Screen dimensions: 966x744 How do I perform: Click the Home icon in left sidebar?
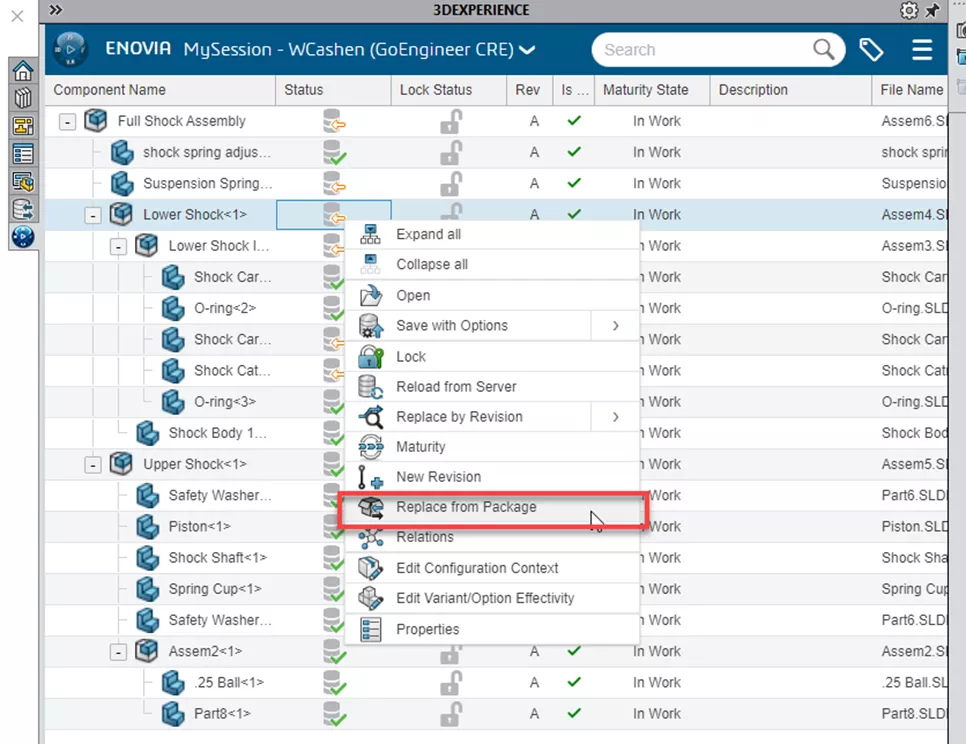pos(22,72)
